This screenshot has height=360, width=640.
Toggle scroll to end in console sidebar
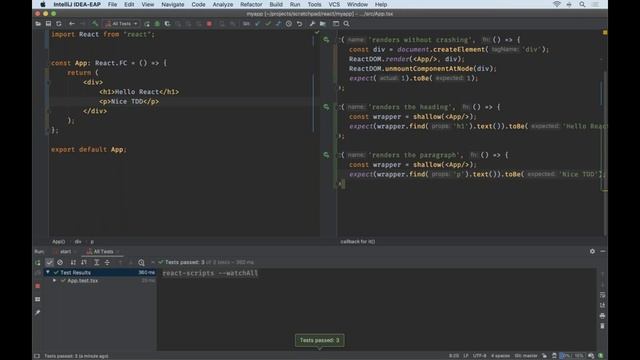point(602,305)
